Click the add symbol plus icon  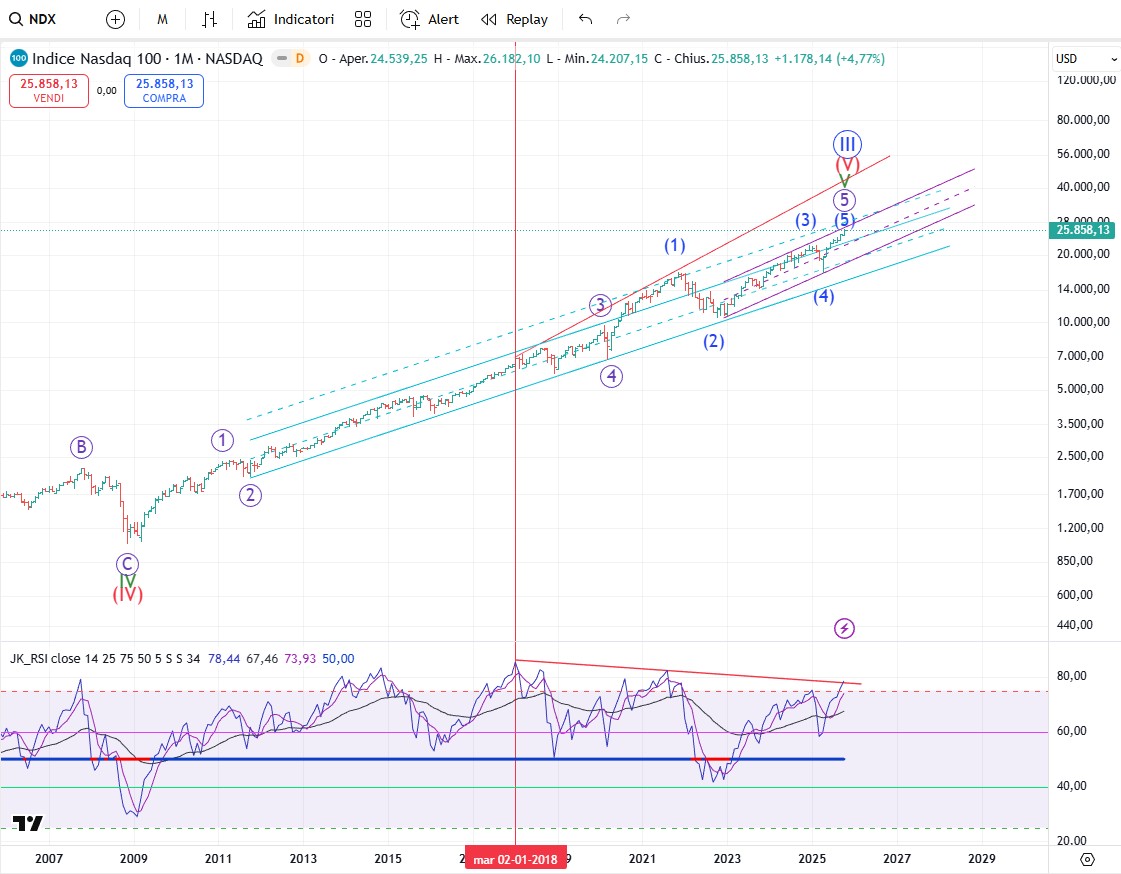point(116,19)
